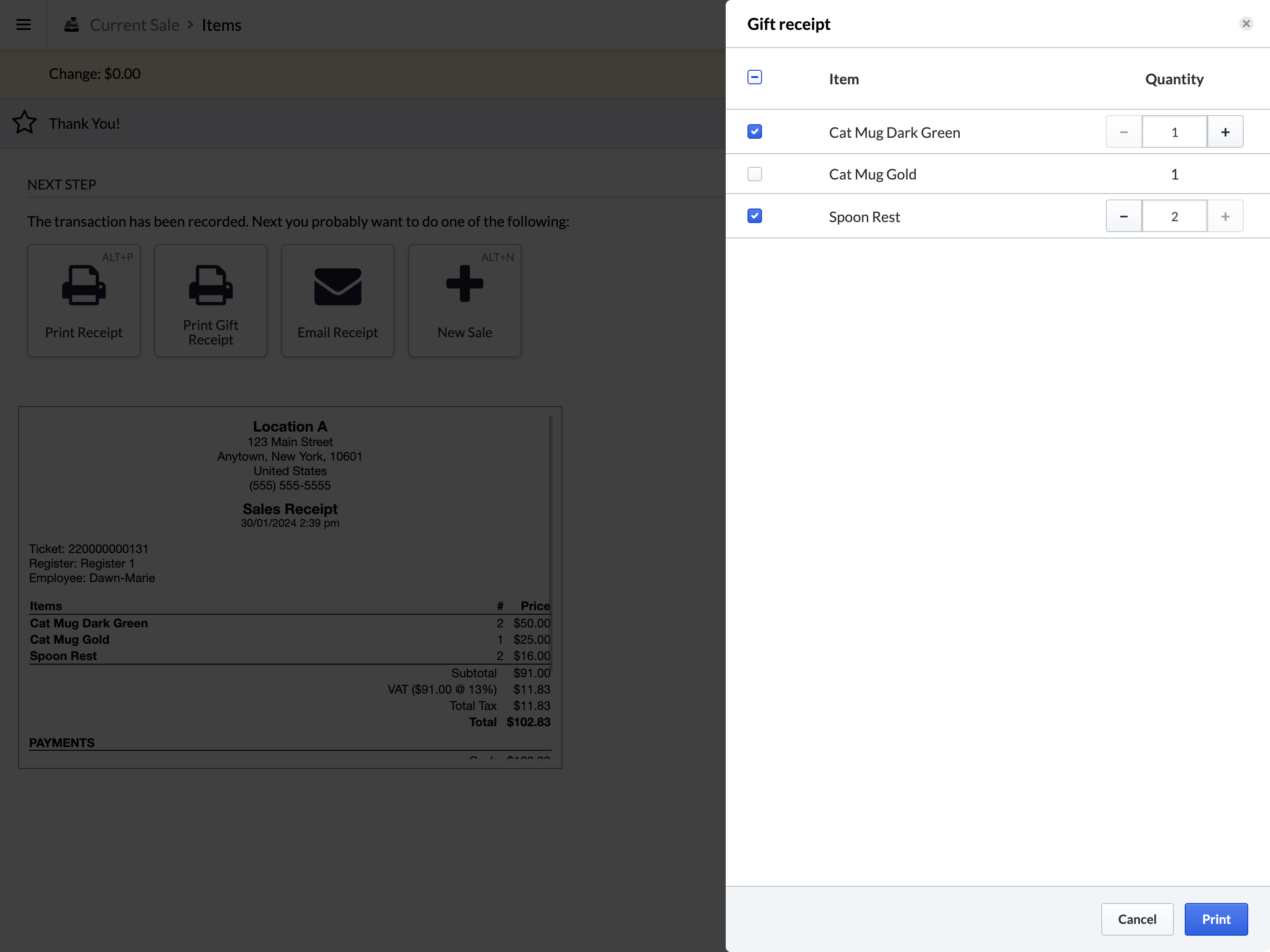Screen dimensions: 1270x952
Task: Open Current Sale breadcrumb
Action: (134, 24)
